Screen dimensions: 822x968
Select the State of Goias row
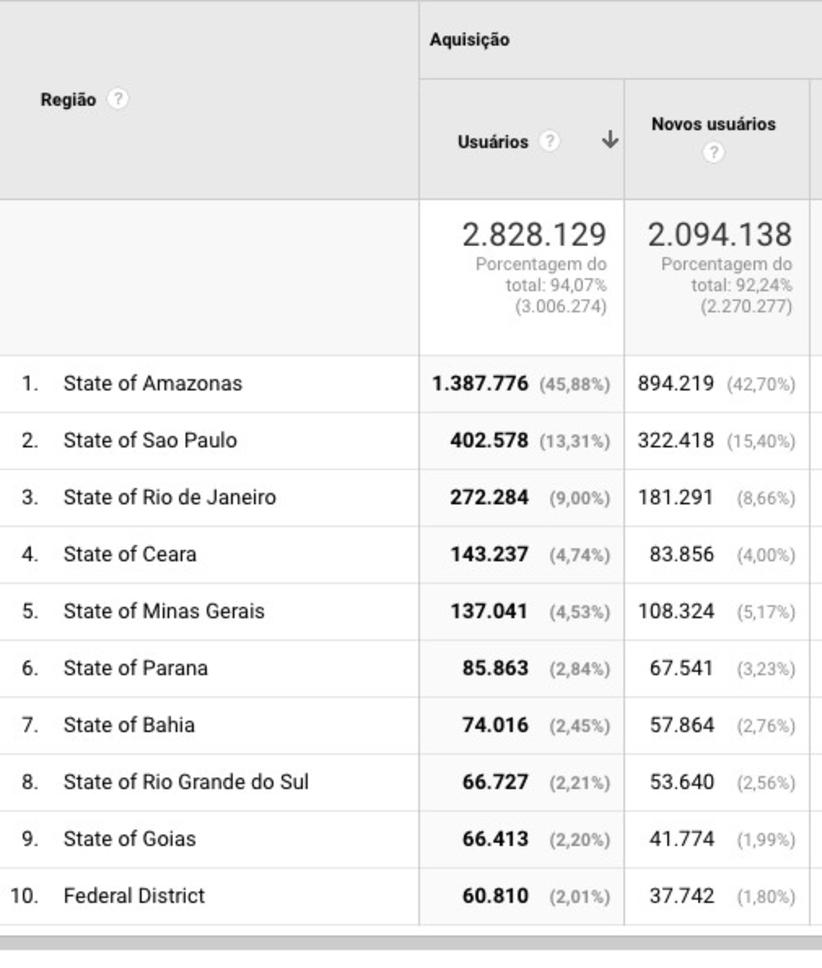(129, 839)
